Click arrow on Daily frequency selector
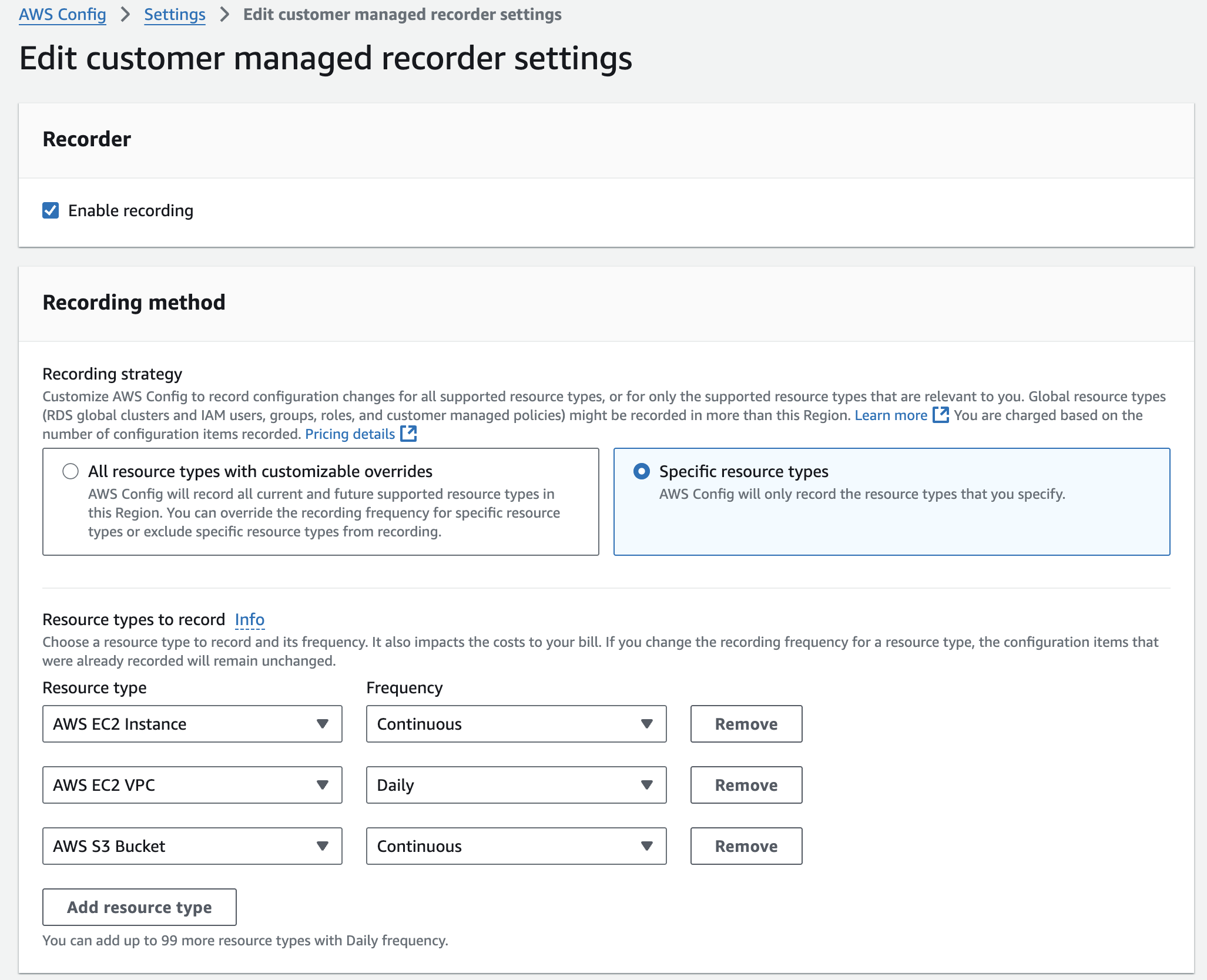Screen dimensions: 1207x980 (646, 785)
